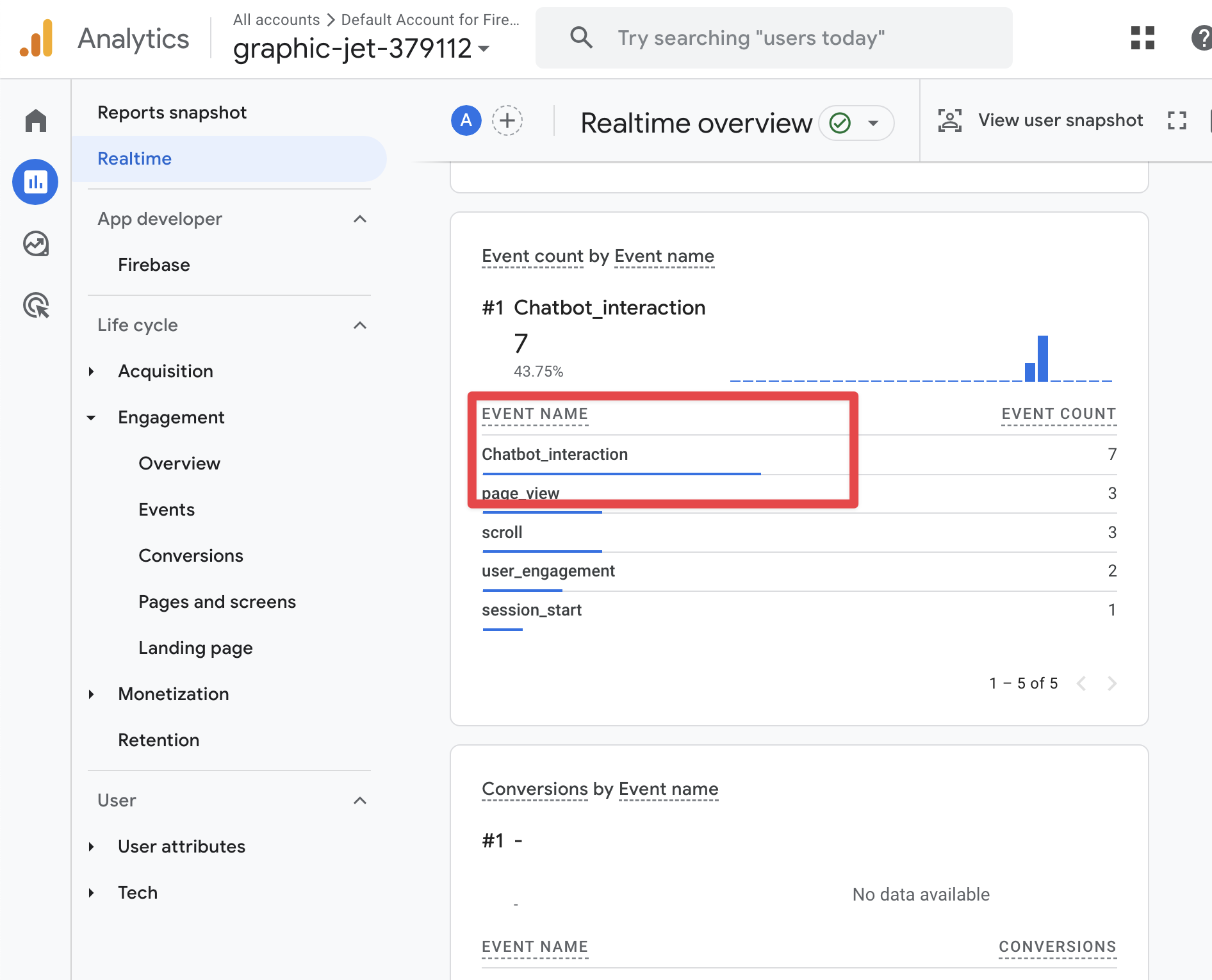
Task: Click the Chatbot_interaction event row
Action: (x=799, y=455)
